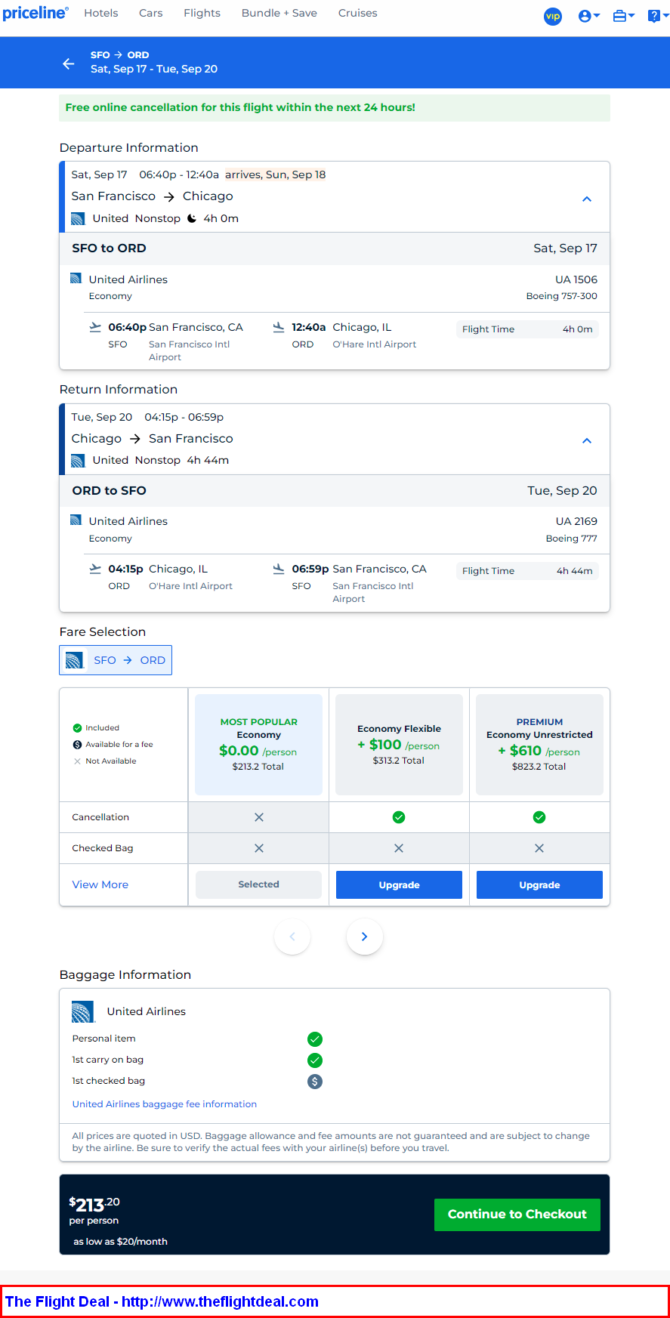Show next fare options with right arrow
670x1318 pixels.
[365, 937]
